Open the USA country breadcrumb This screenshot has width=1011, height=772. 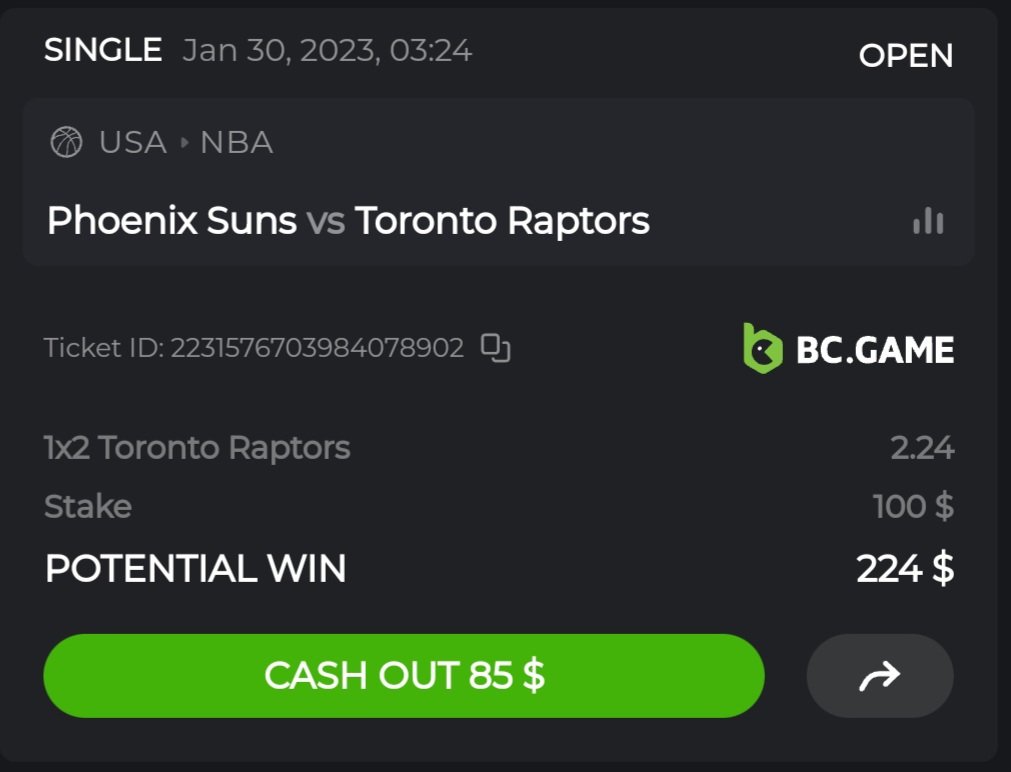tap(132, 142)
